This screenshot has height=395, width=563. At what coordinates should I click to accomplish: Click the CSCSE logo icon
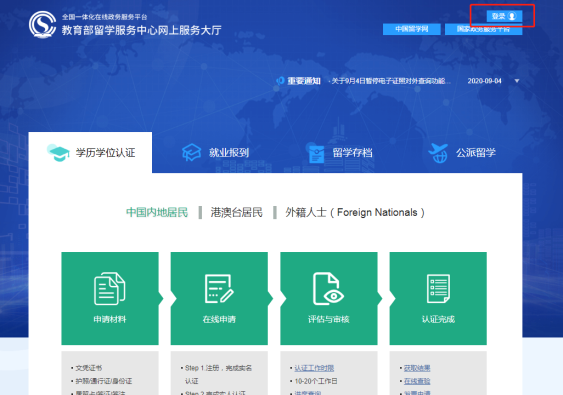[42, 24]
